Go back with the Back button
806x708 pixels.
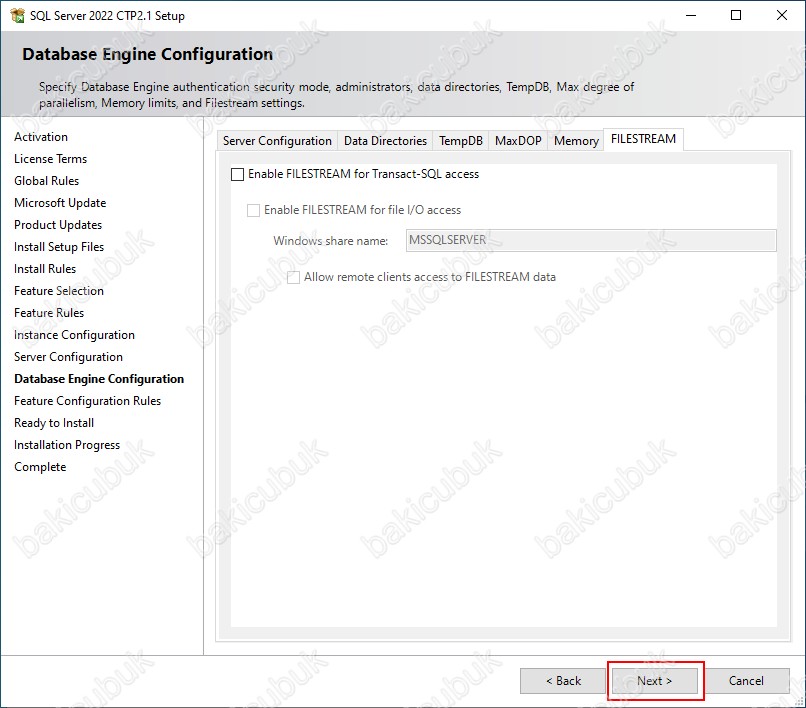click(x=563, y=681)
